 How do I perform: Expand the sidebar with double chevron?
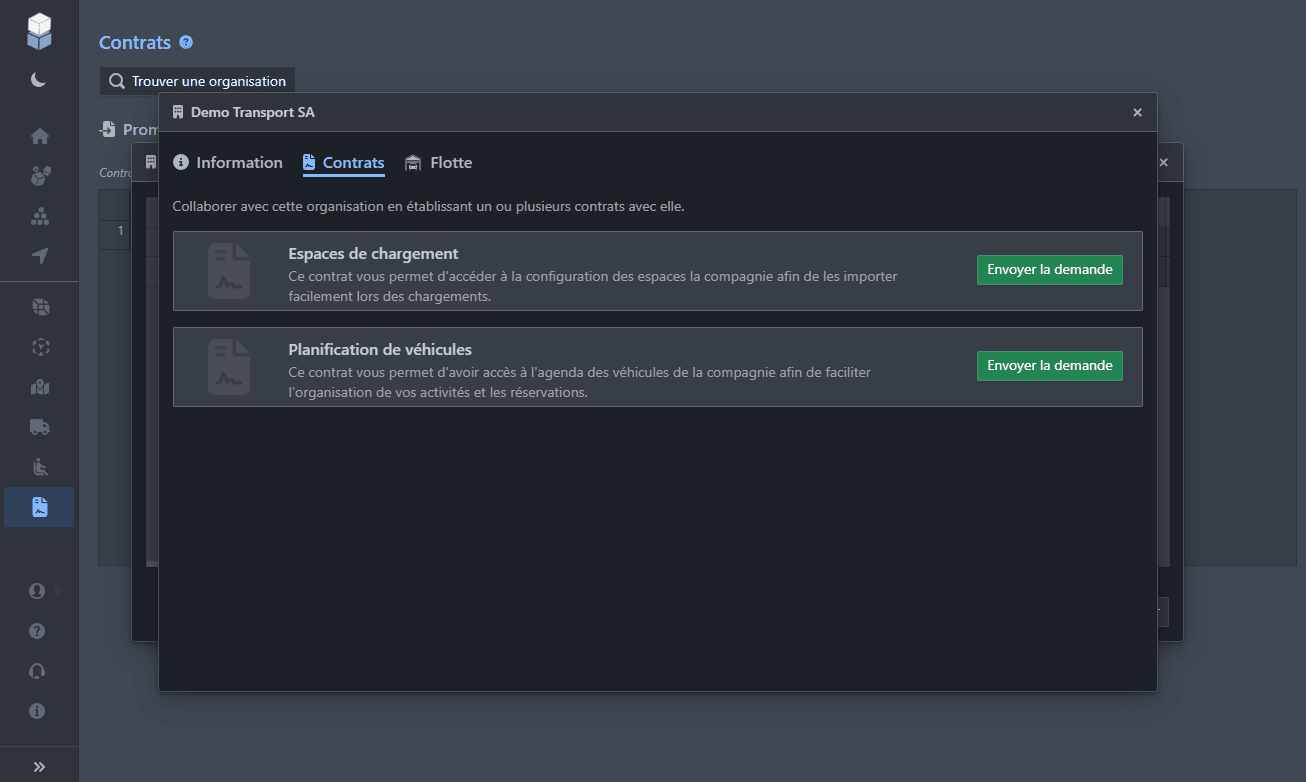click(x=39, y=767)
